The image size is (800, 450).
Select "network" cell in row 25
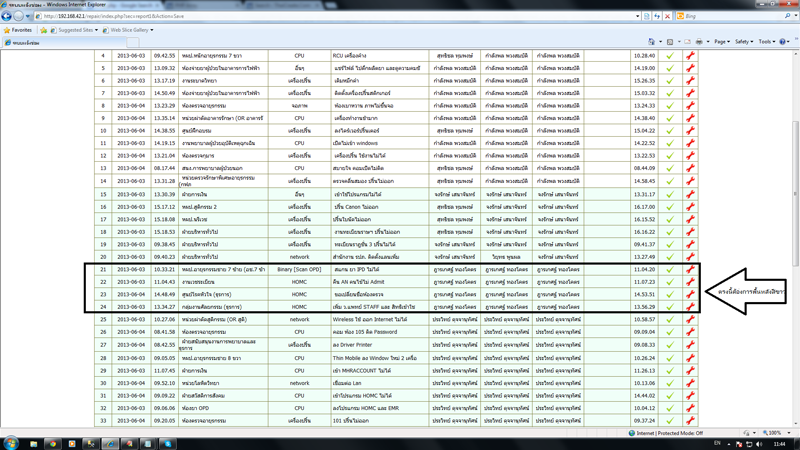tap(299, 319)
